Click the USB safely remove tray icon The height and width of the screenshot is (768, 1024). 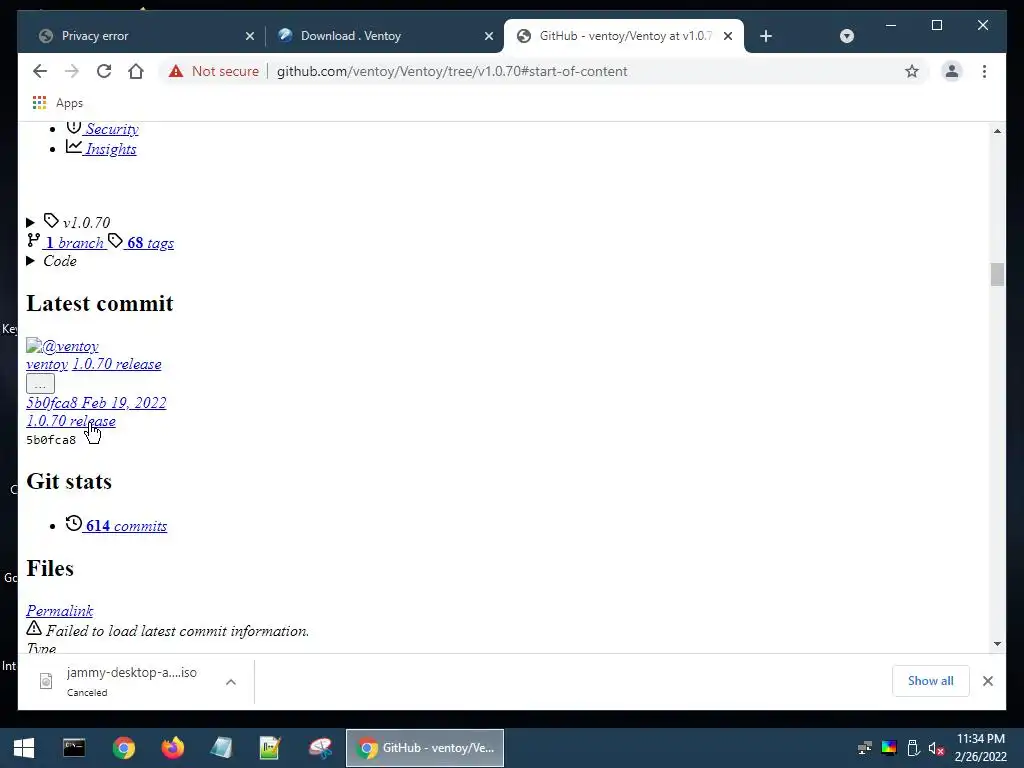click(913, 748)
